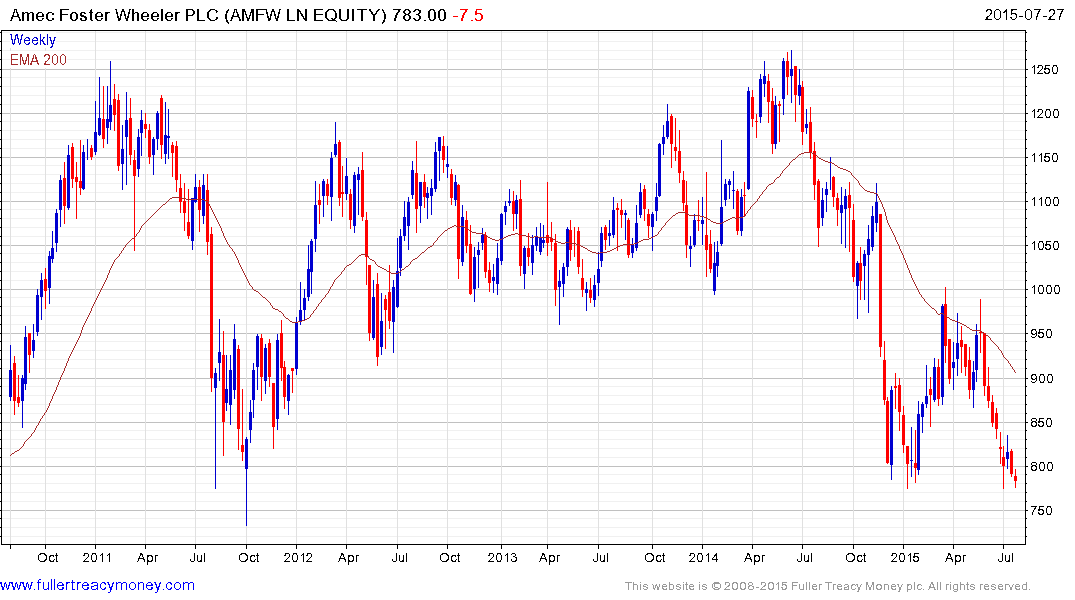The width and height of the screenshot is (1075, 600).
Task: Click the 850 price axis label
Action: (x=1041, y=422)
